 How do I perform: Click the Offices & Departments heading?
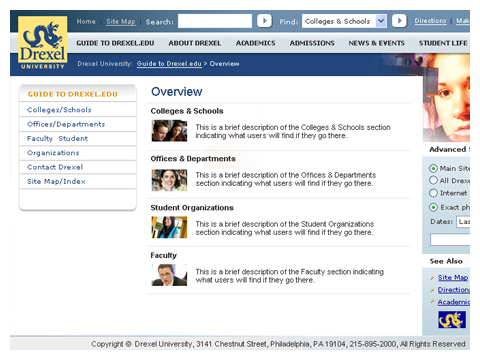193,159
